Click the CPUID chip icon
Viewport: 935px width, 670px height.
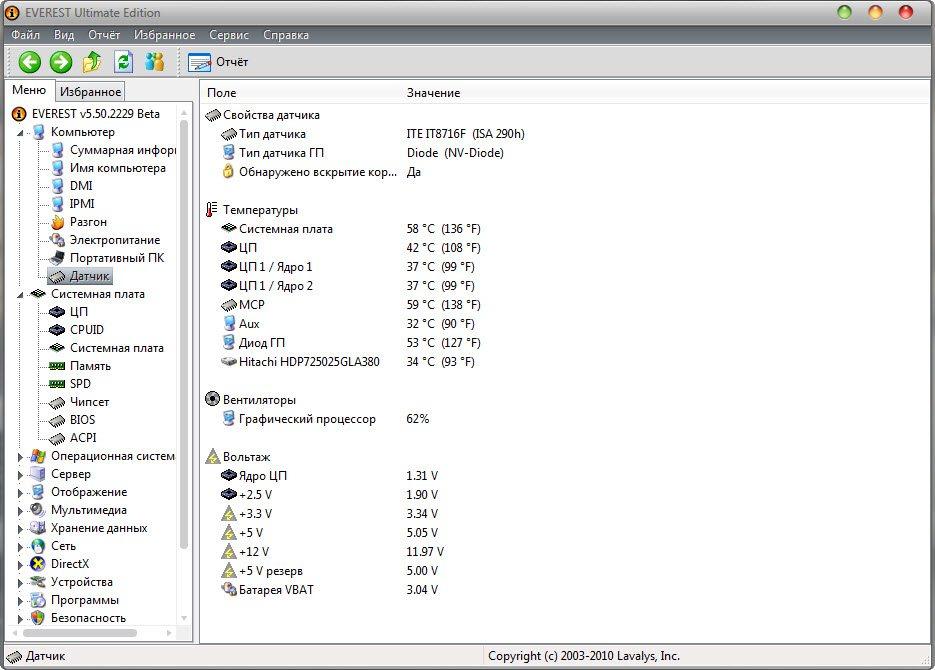57,330
